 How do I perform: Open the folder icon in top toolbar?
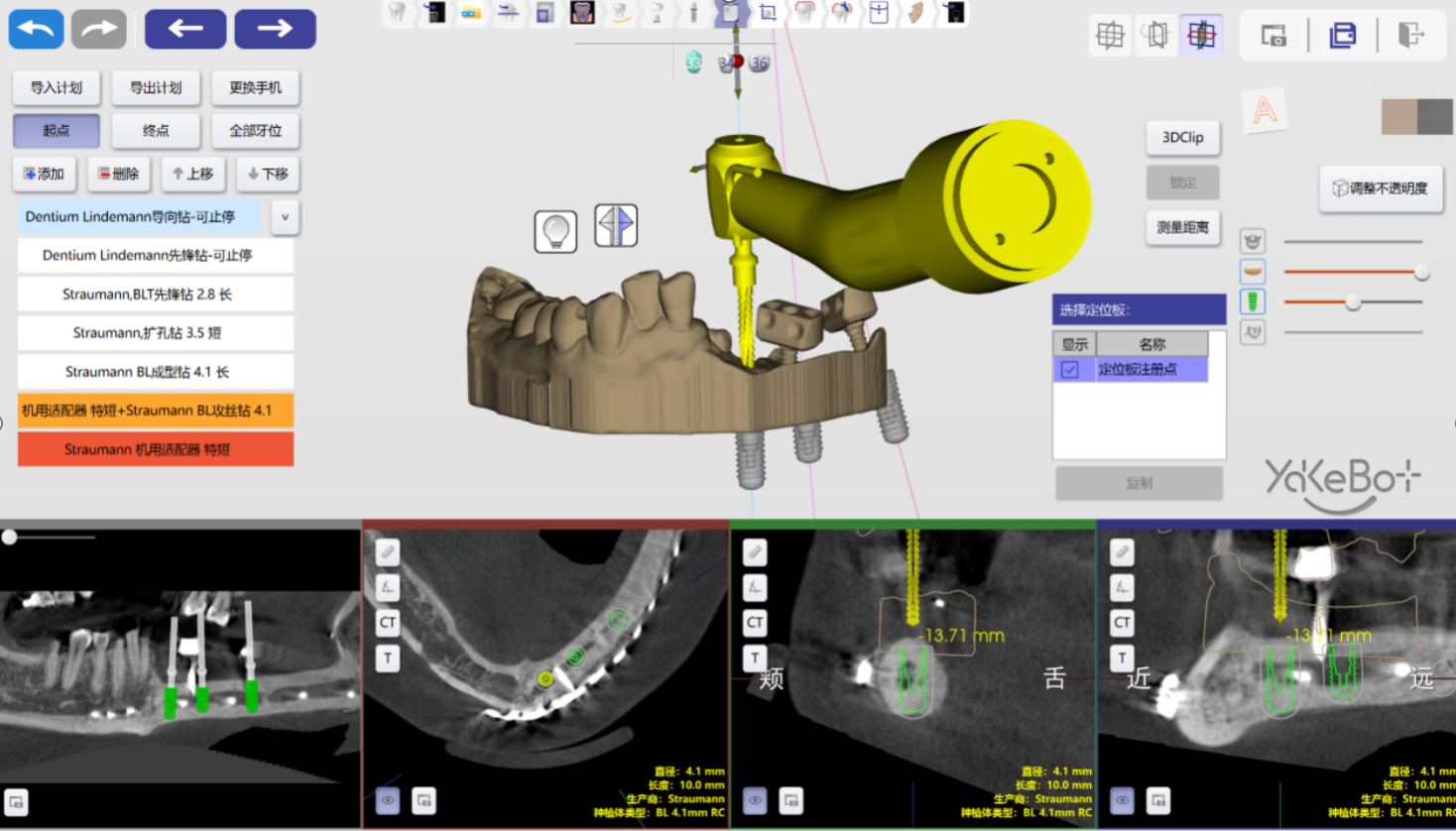click(471, 13)
